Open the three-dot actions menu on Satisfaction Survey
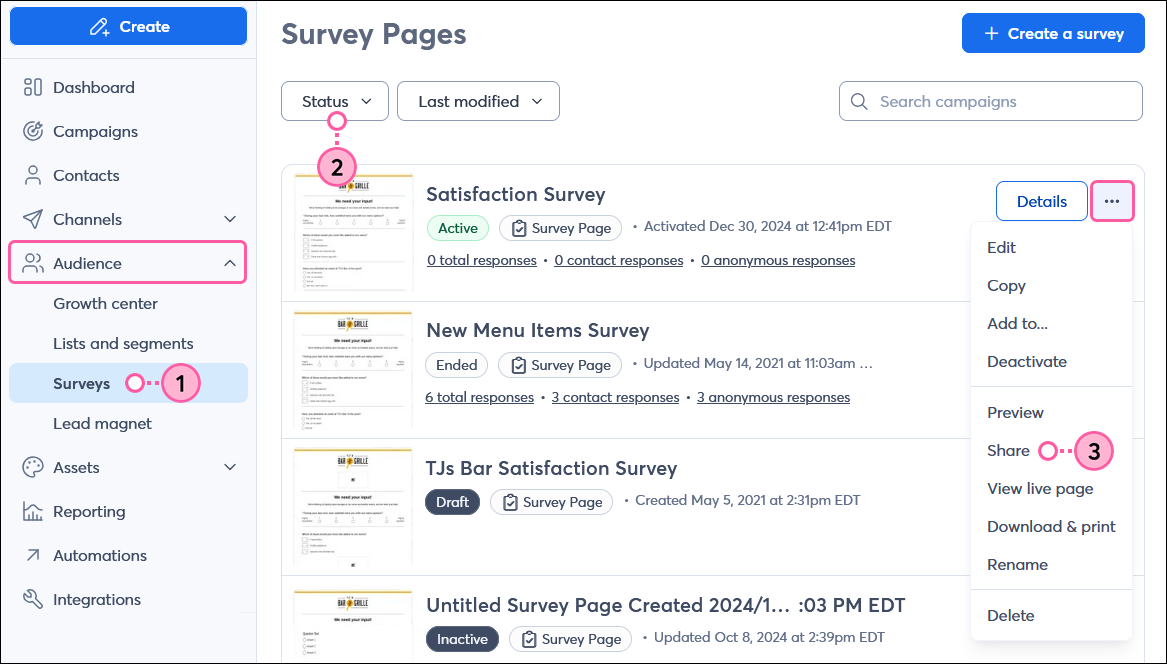Viewport: 1167px width, 664px height. 1112,201
